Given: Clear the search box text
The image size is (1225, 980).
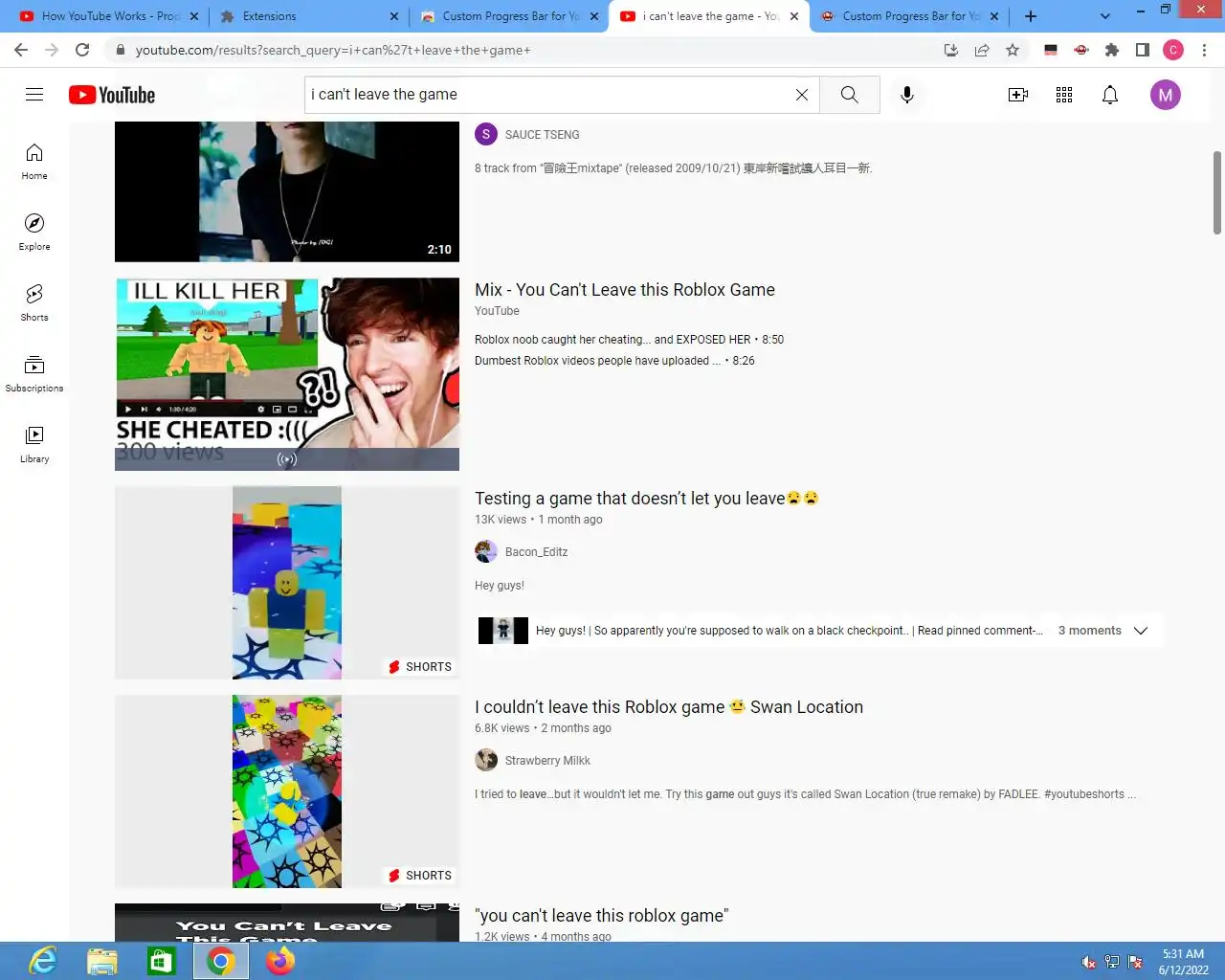Looking at the screenshot, I should pos(802,95).
